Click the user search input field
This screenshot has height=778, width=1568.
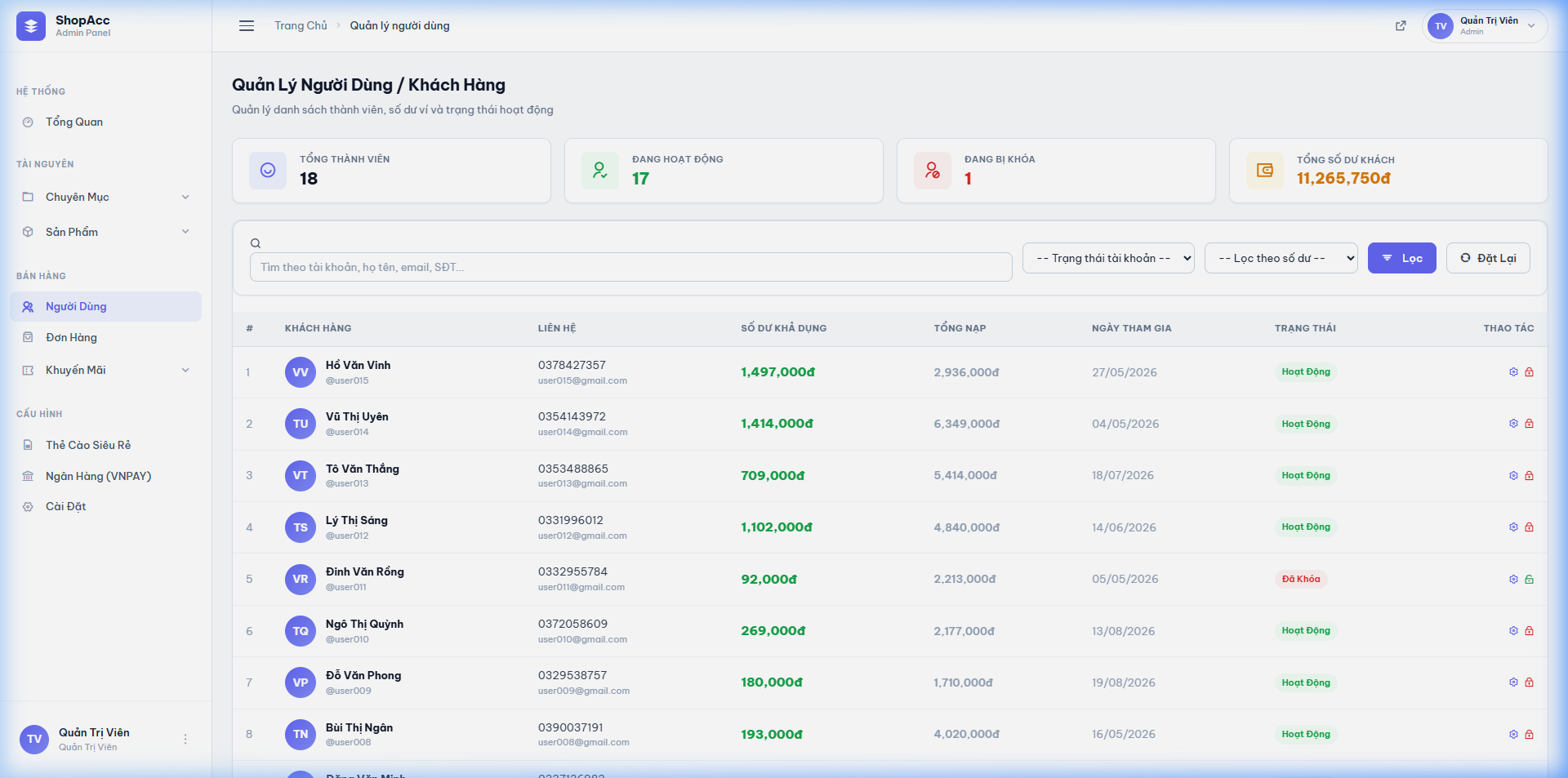point(630,267)
